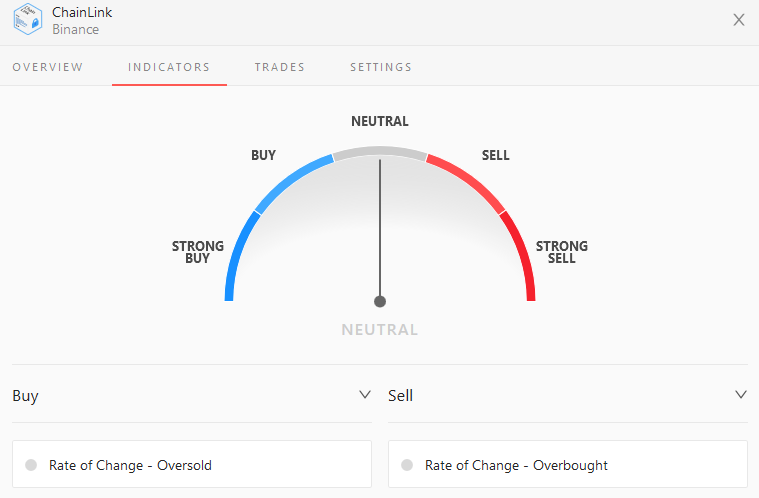Go to the Trades tab
The image size is (759, 498).
280,67
